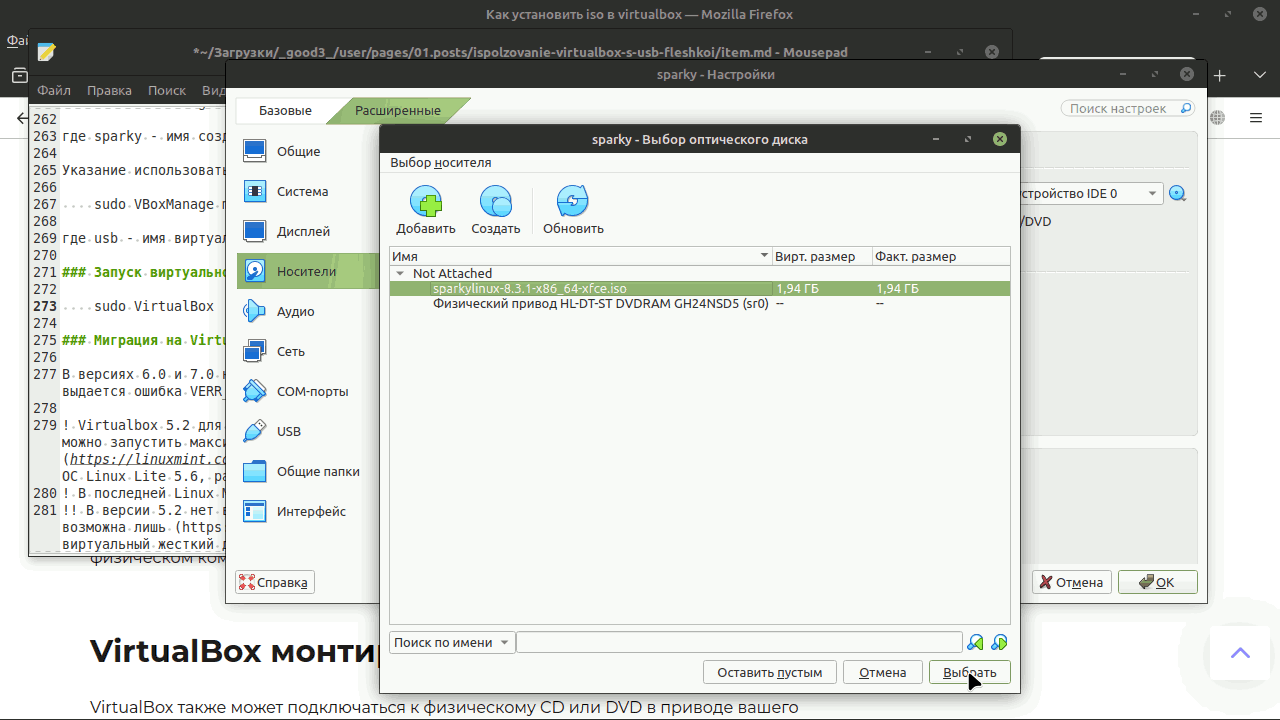This screenshot has height=720, width=1280.
Task: Sort by the Имя column header
Action: point(581,256)
